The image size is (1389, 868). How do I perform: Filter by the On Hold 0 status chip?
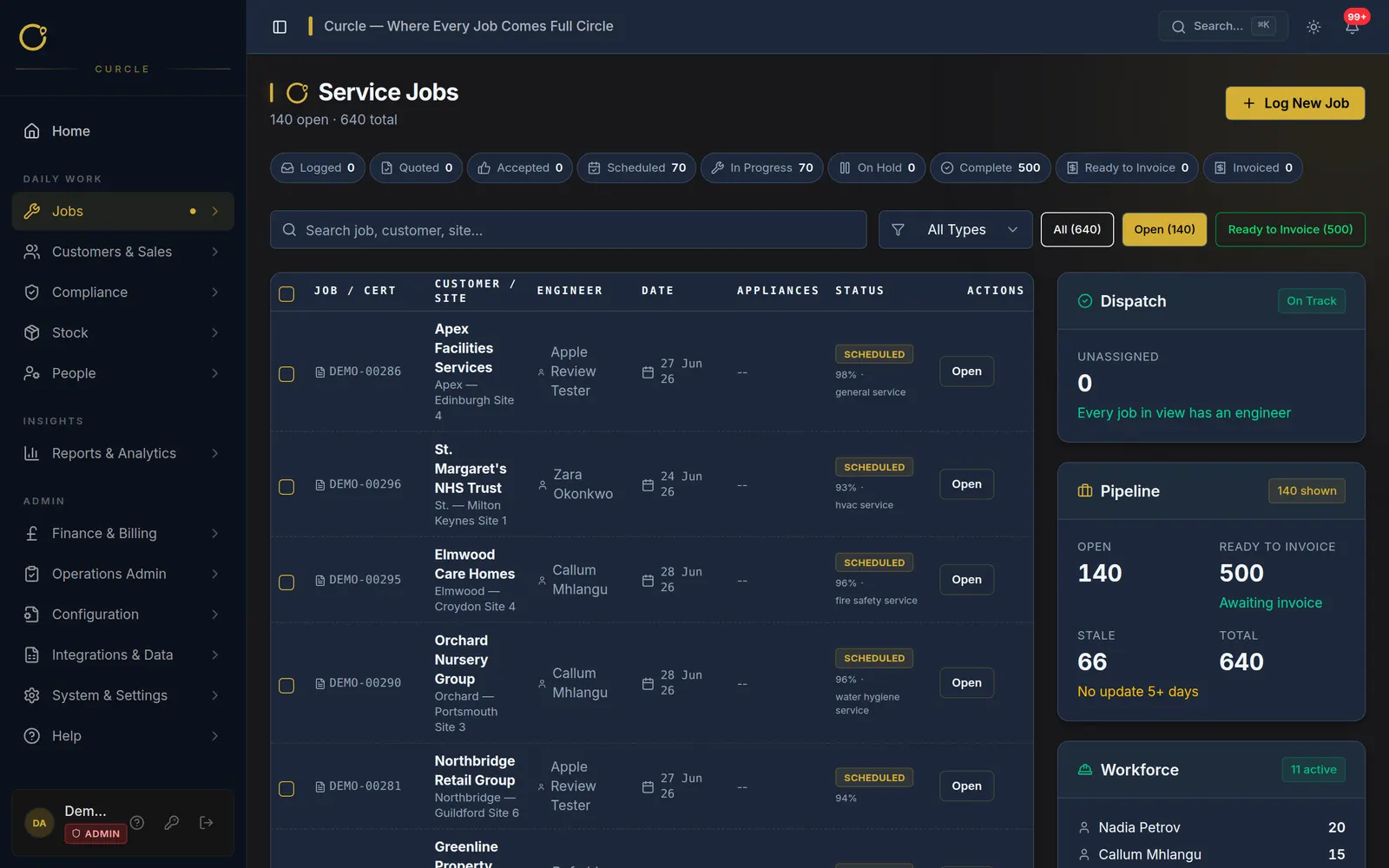[877, 168]
